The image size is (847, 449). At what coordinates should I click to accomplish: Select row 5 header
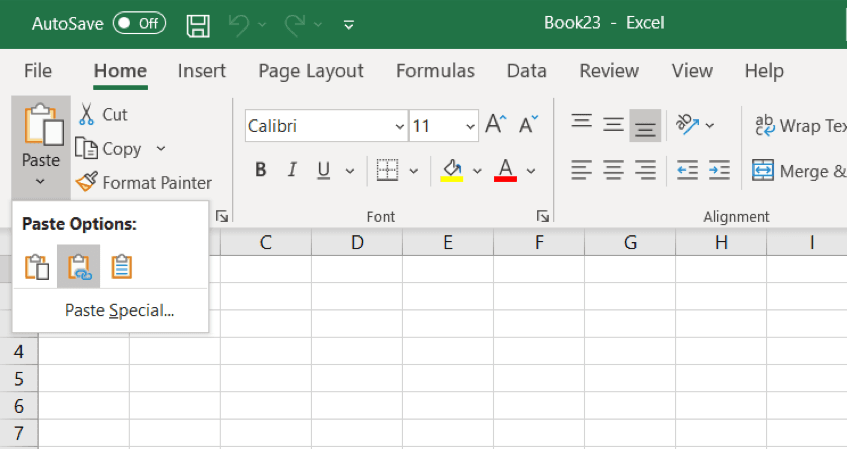(19, 379)
